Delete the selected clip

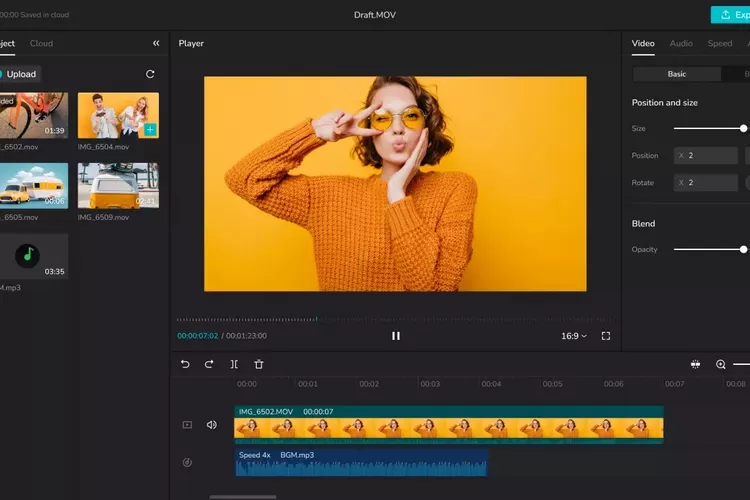point(259,364)
